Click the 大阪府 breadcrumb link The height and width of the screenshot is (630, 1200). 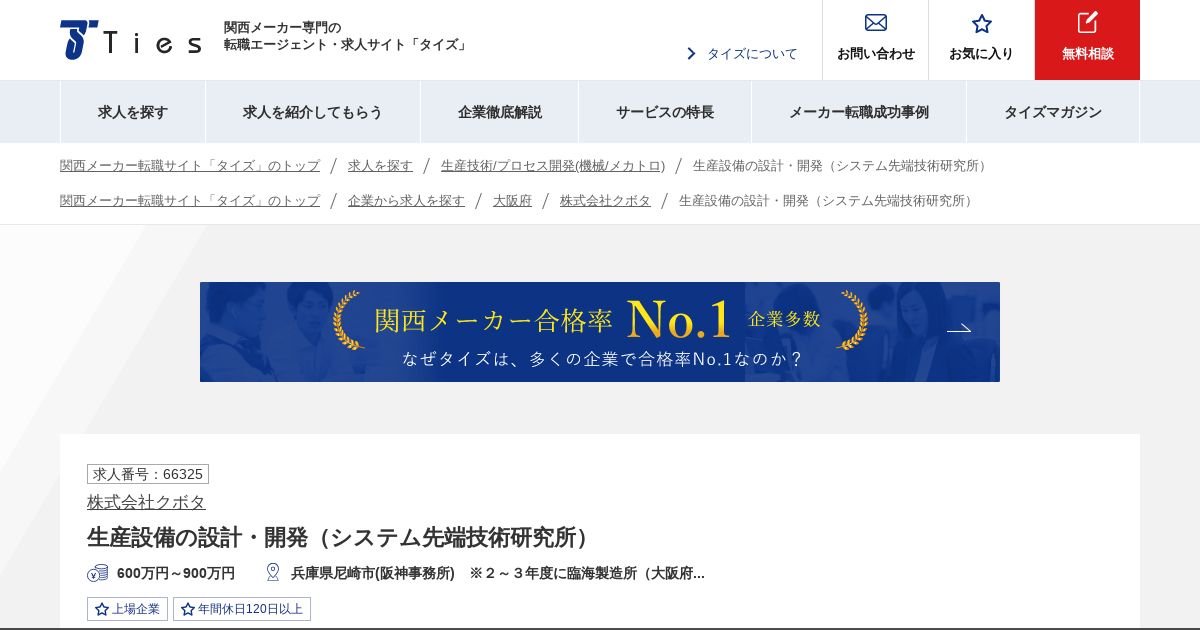[x=512, y=201]
